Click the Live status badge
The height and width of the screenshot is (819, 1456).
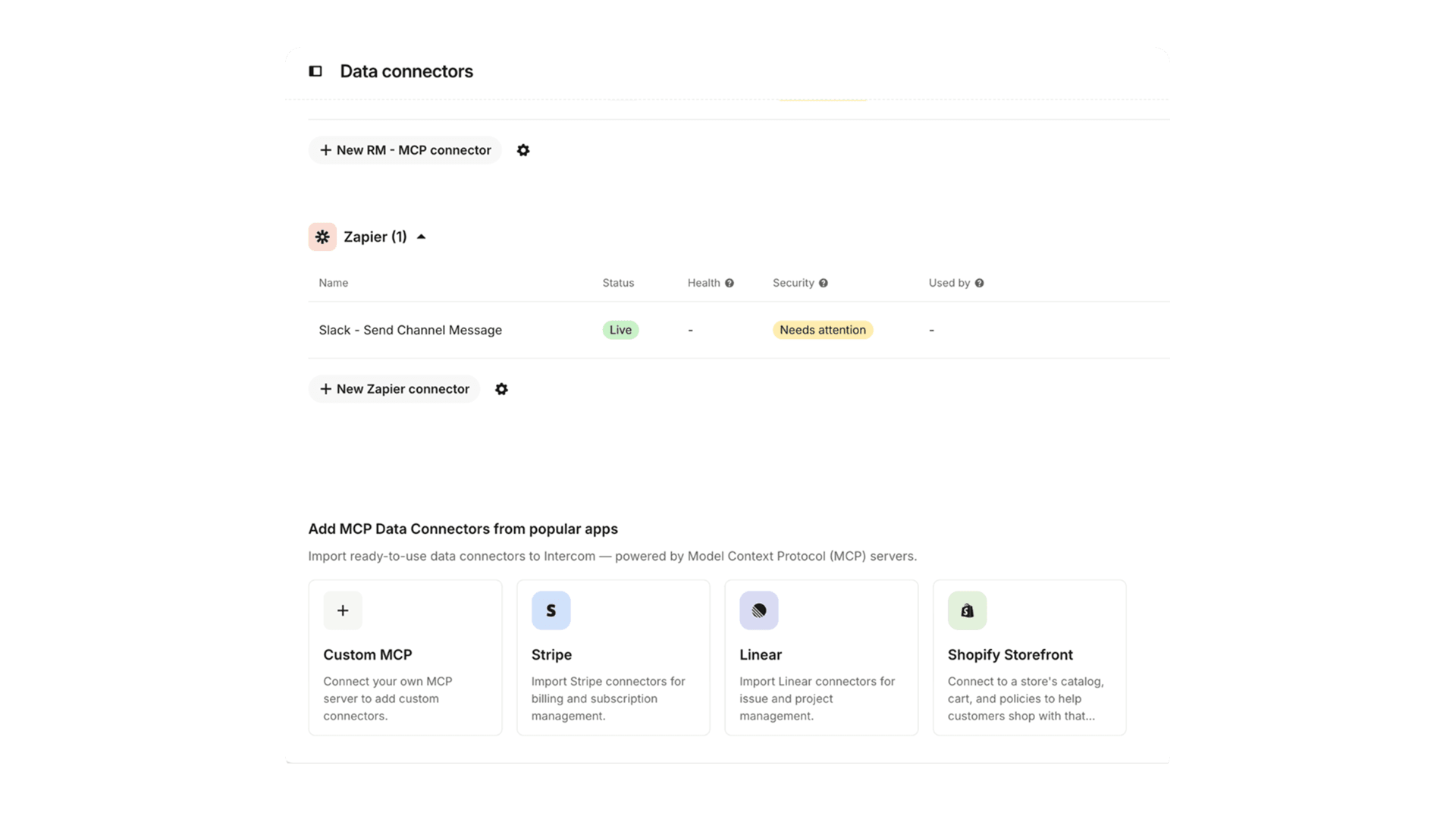pos(620,330)
